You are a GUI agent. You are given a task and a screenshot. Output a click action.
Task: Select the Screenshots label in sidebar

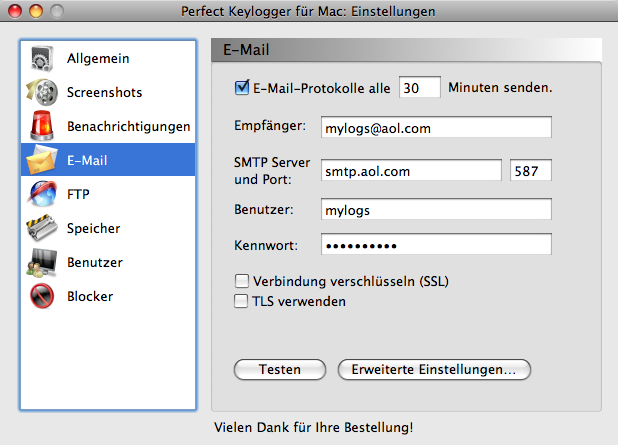104,92
